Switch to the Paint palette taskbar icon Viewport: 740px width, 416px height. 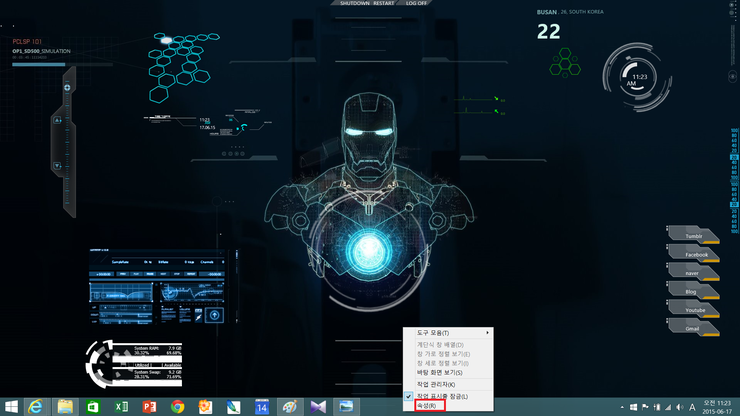[289, 407]
